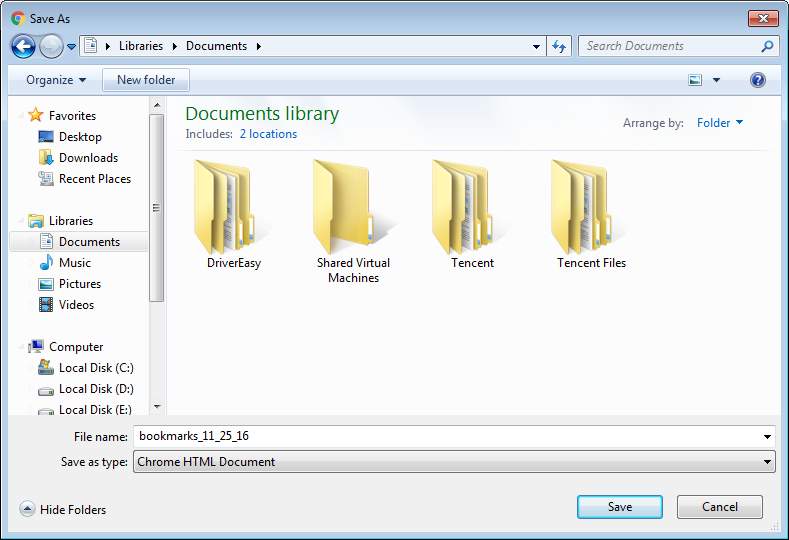The width and height of the screenshot is (789, 540).
Task: Collapse the pane with Hide Folders
Action: [x=63, y=509]
